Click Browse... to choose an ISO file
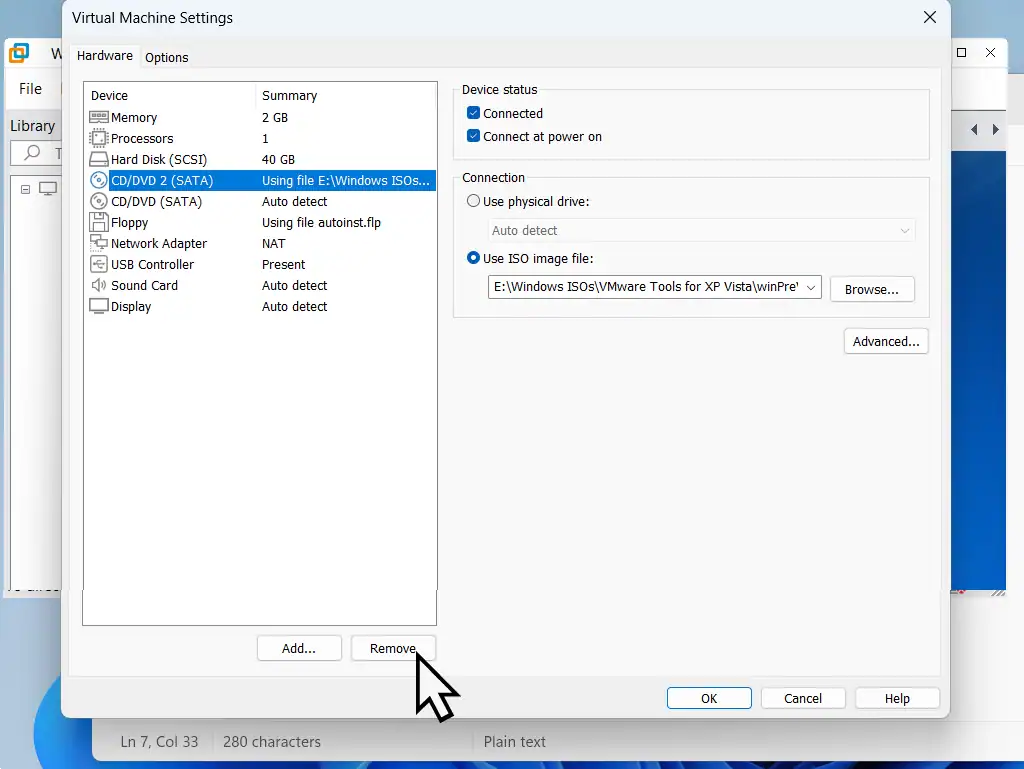This screenshot has width=1024, height=769. [872, 289]
